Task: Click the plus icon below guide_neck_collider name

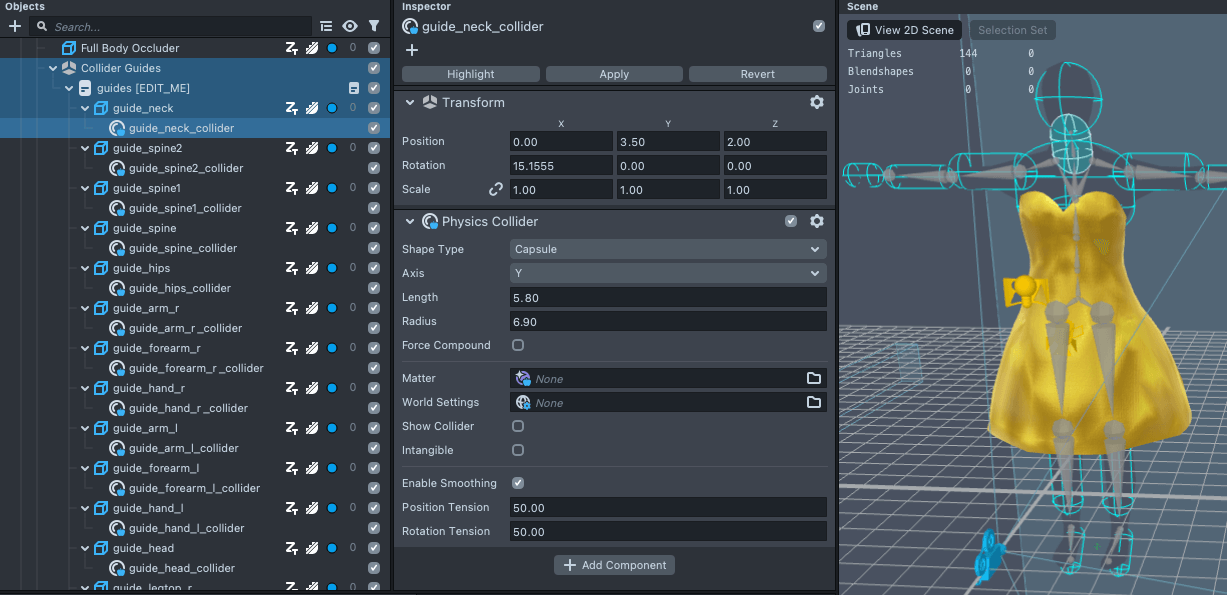Action: [412, 50]
